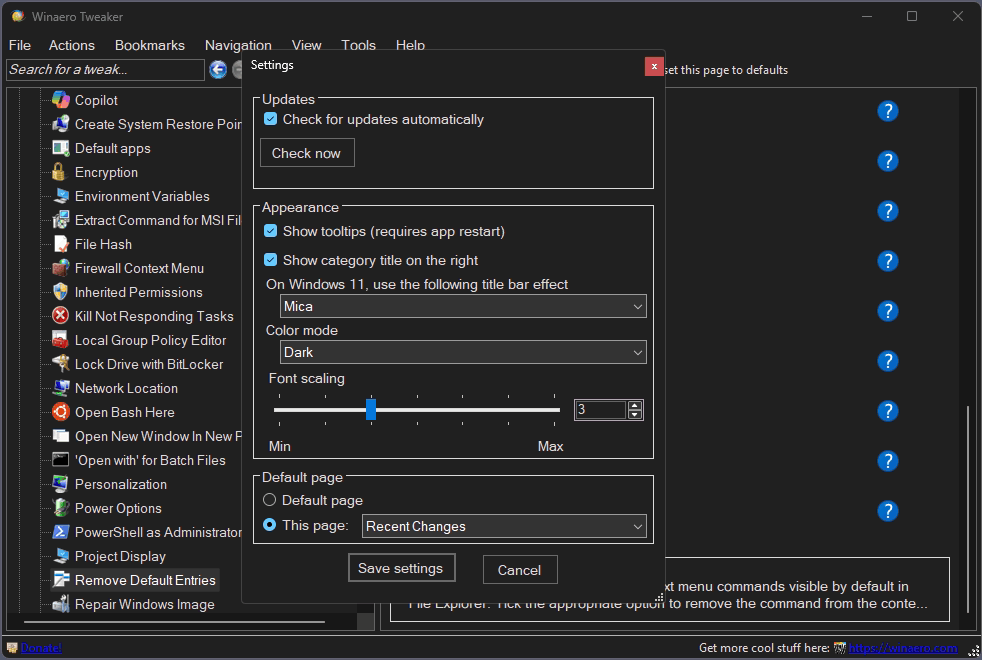Select the File Hash sidebar icon
The width and height of the screenshot is (982, 660).
click(60, 244)
